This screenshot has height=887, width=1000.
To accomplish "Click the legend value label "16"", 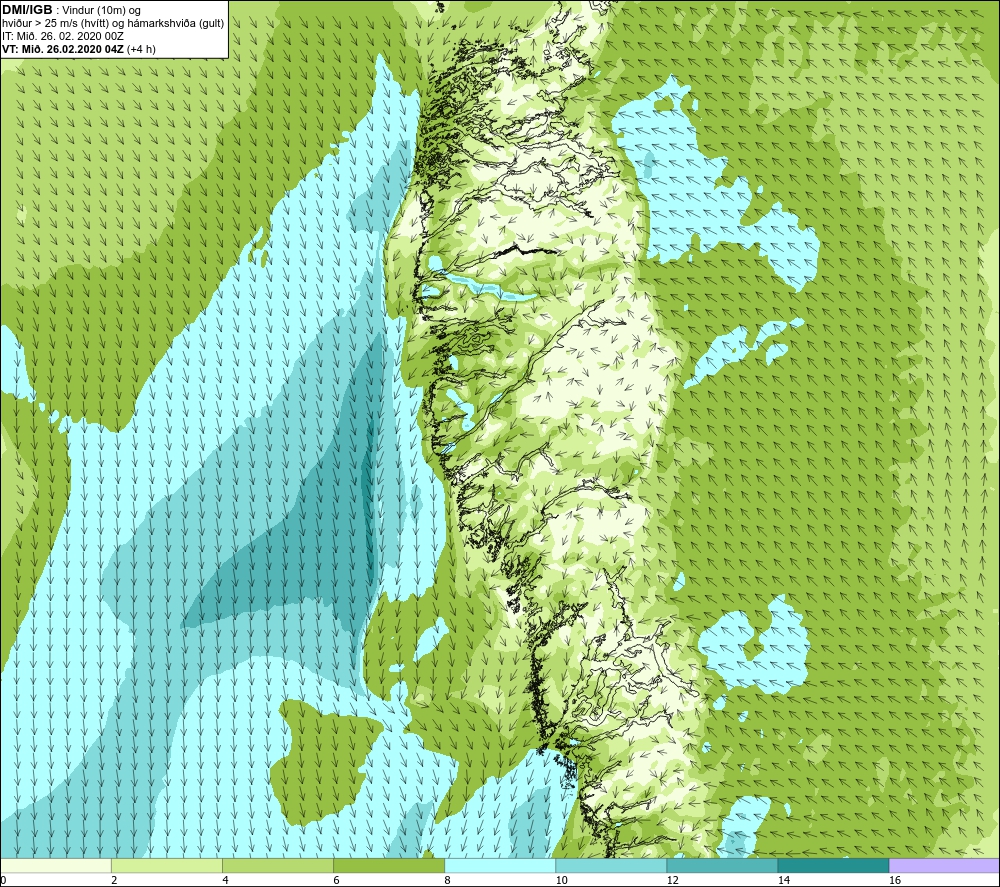I will 895,880.
